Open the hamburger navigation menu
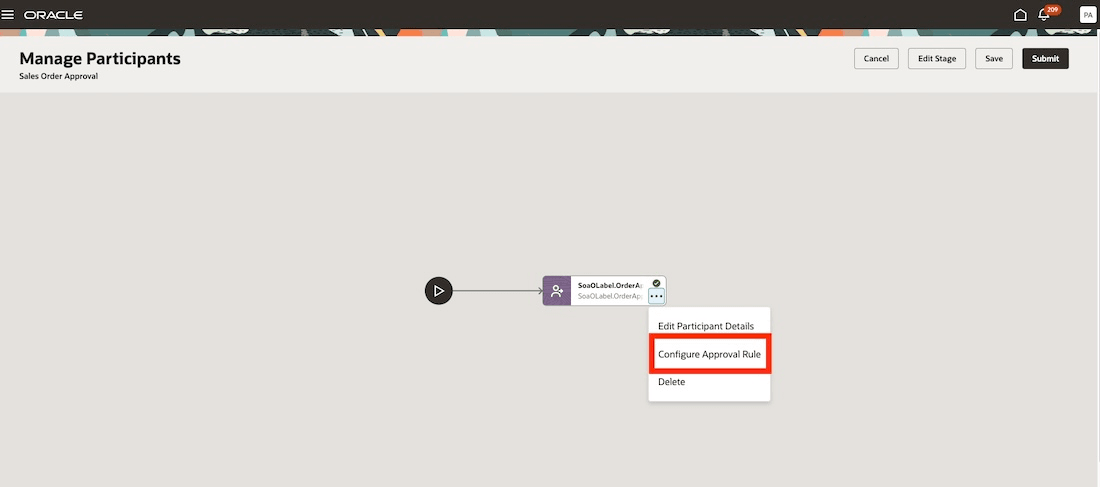 [8, 15]
